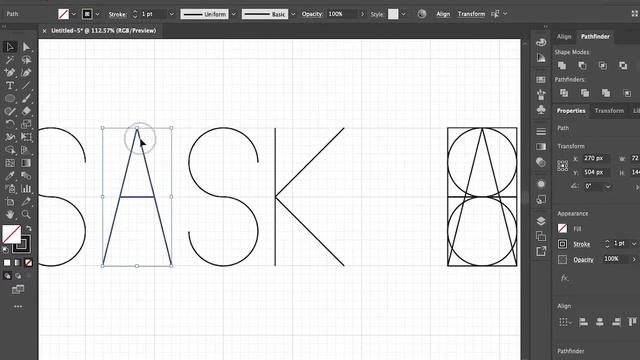Viewport: 640px width, 360px height.
Task: Apply the Trim pathfinder
Action: point(585,93)
